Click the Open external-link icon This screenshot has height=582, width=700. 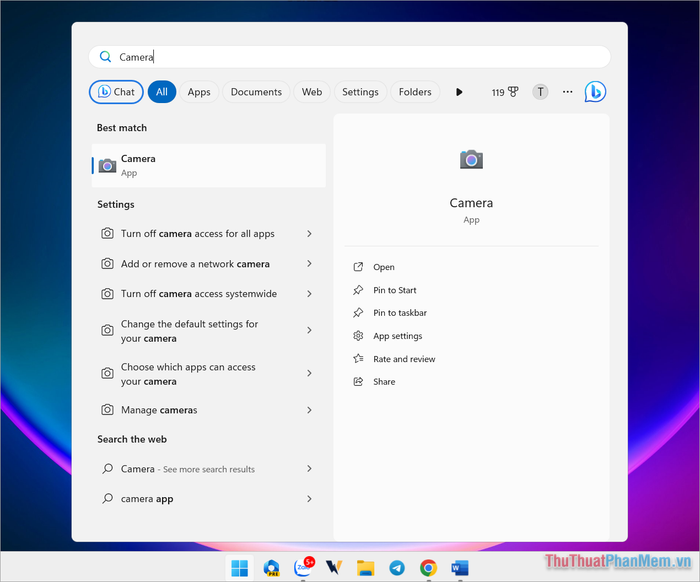pos(358,267)
